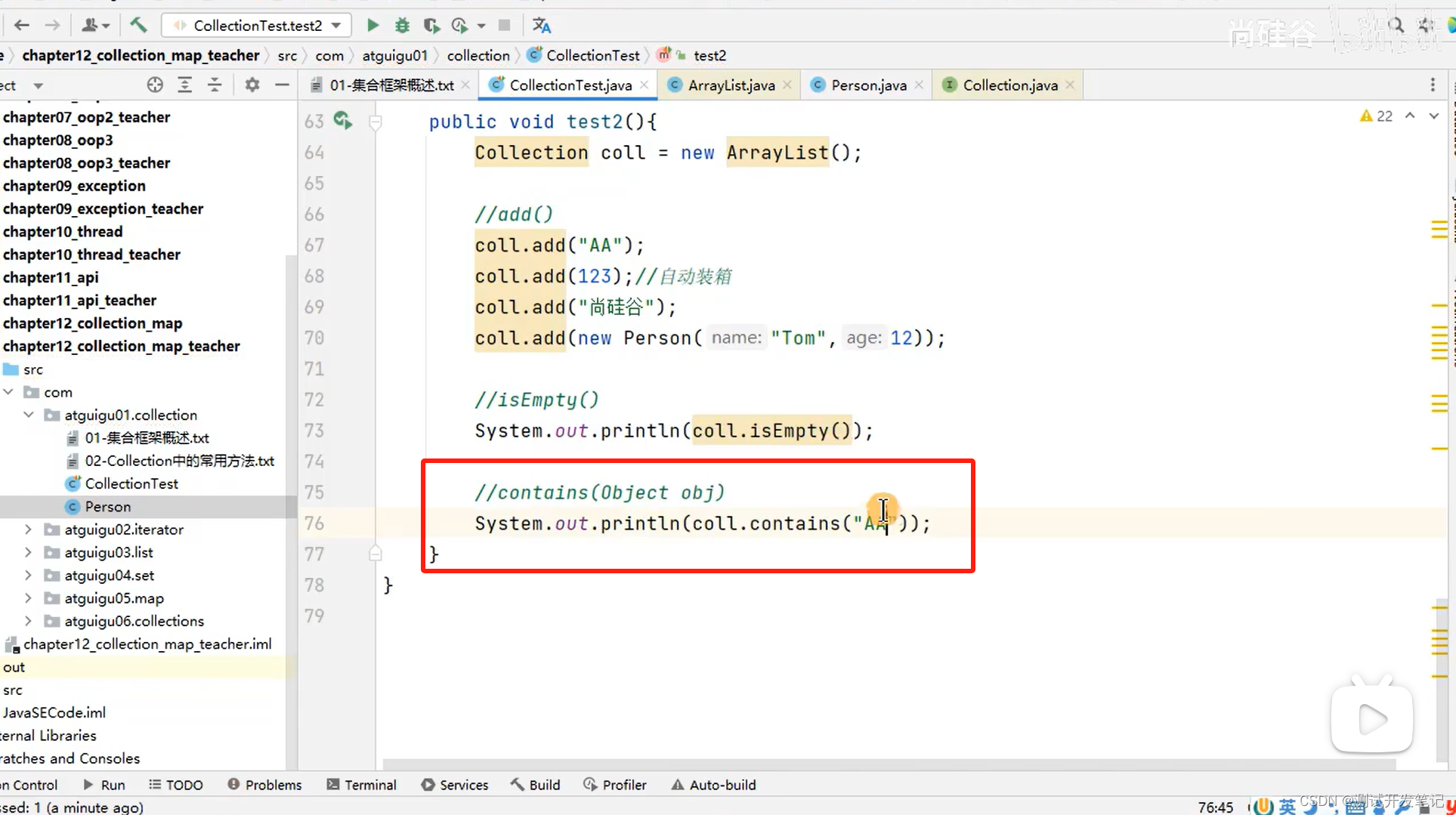Expand the atguigu03.list package
1456x815 pixels.
click(x=29, y=552)
